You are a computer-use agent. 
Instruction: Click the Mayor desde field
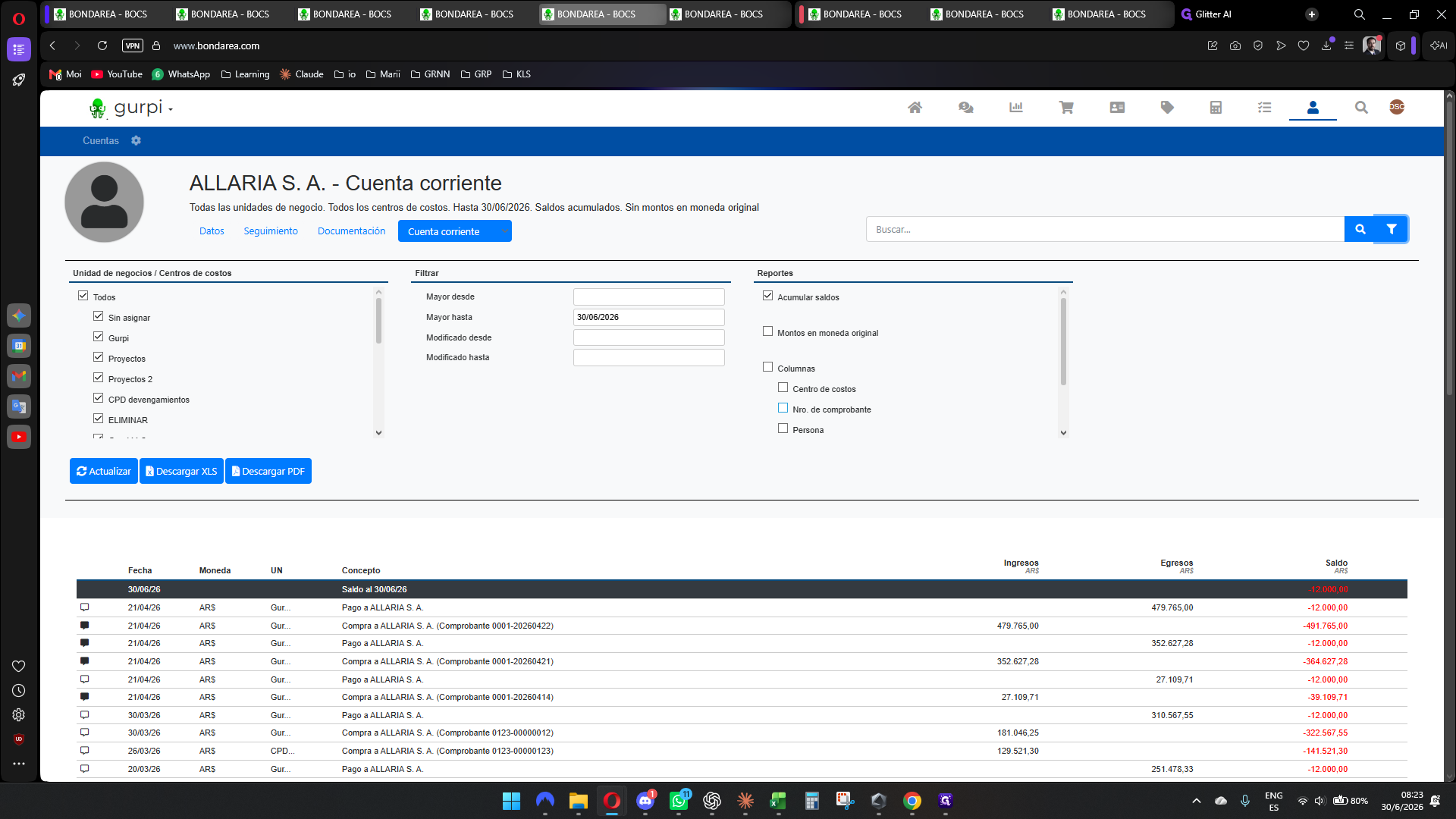tap(648, 297)
